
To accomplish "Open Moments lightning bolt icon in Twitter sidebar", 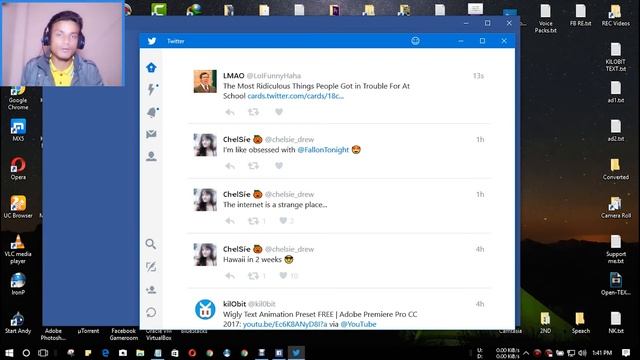I will pyautogui.click(x=151, y=89).
